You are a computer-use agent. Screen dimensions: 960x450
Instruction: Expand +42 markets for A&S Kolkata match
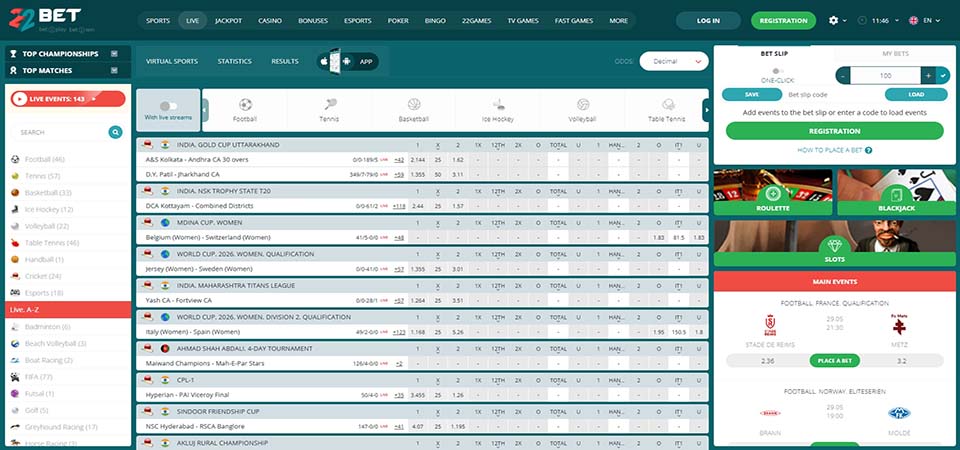tap(399, 160)
